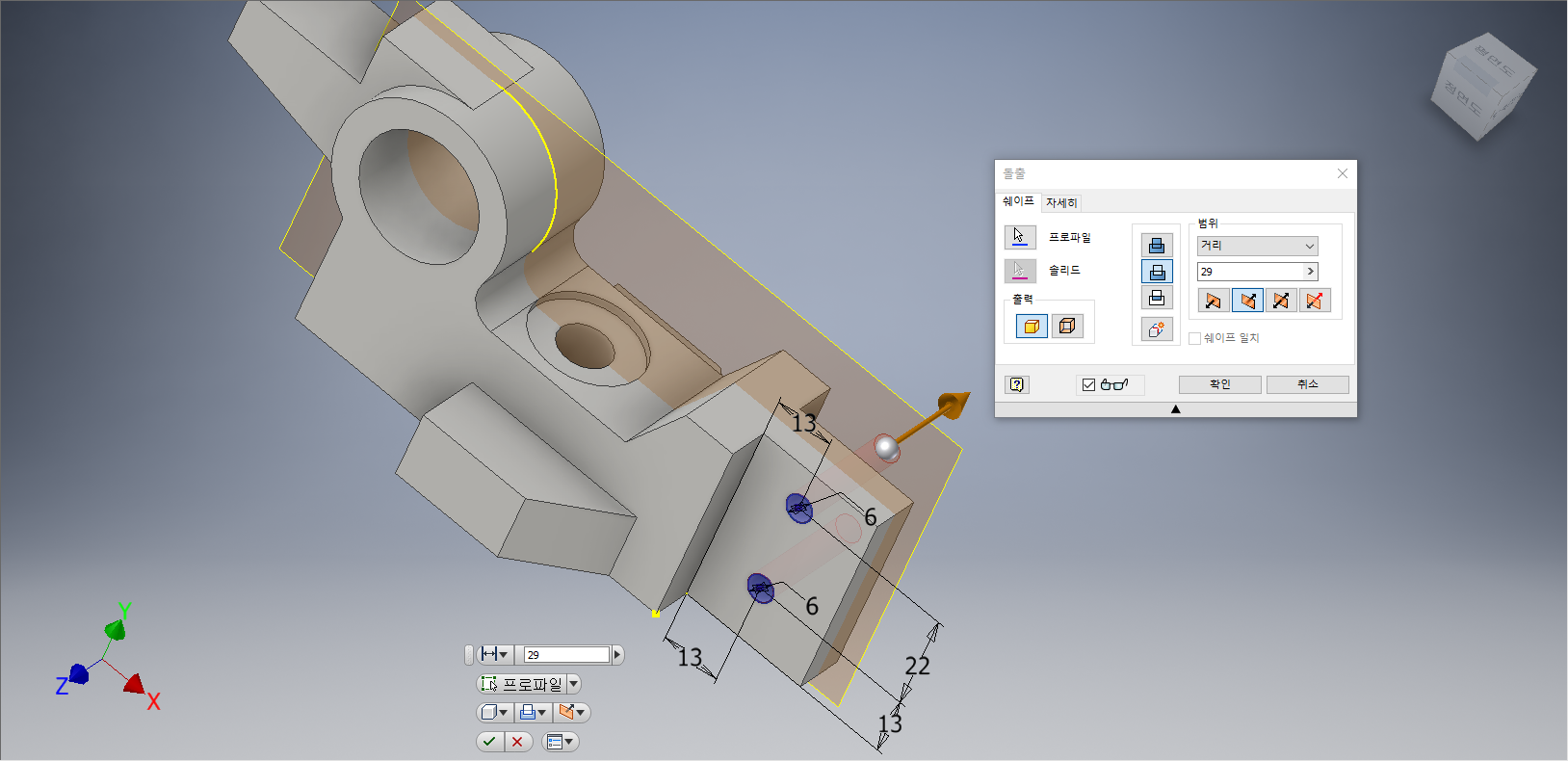The height and width of the screenshot is (761, 1568).
Task: Choose the Intersect operation icon in dialog
Action: tap(1157, 298)
